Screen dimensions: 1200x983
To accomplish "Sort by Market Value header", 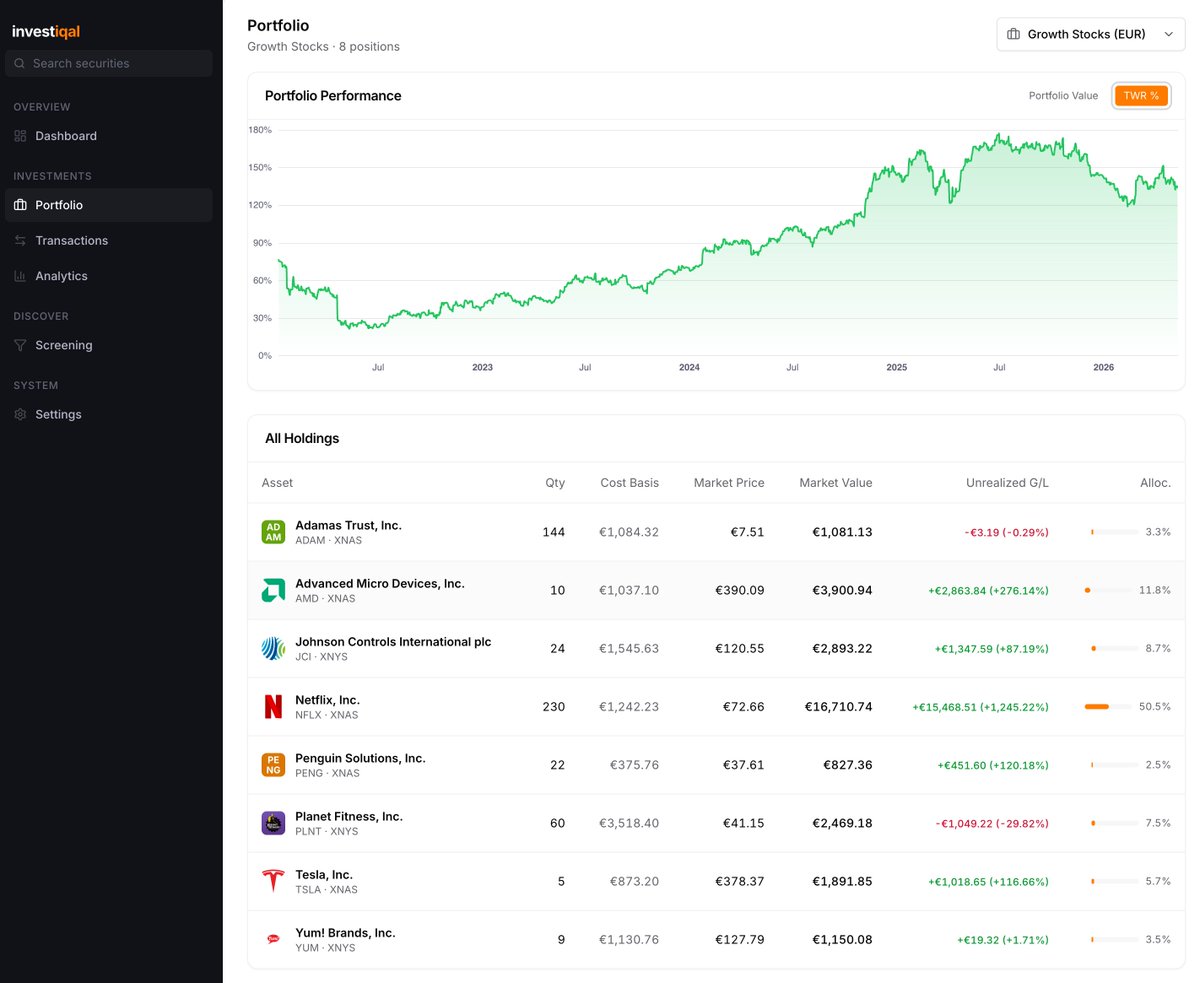I will [836, 483].
